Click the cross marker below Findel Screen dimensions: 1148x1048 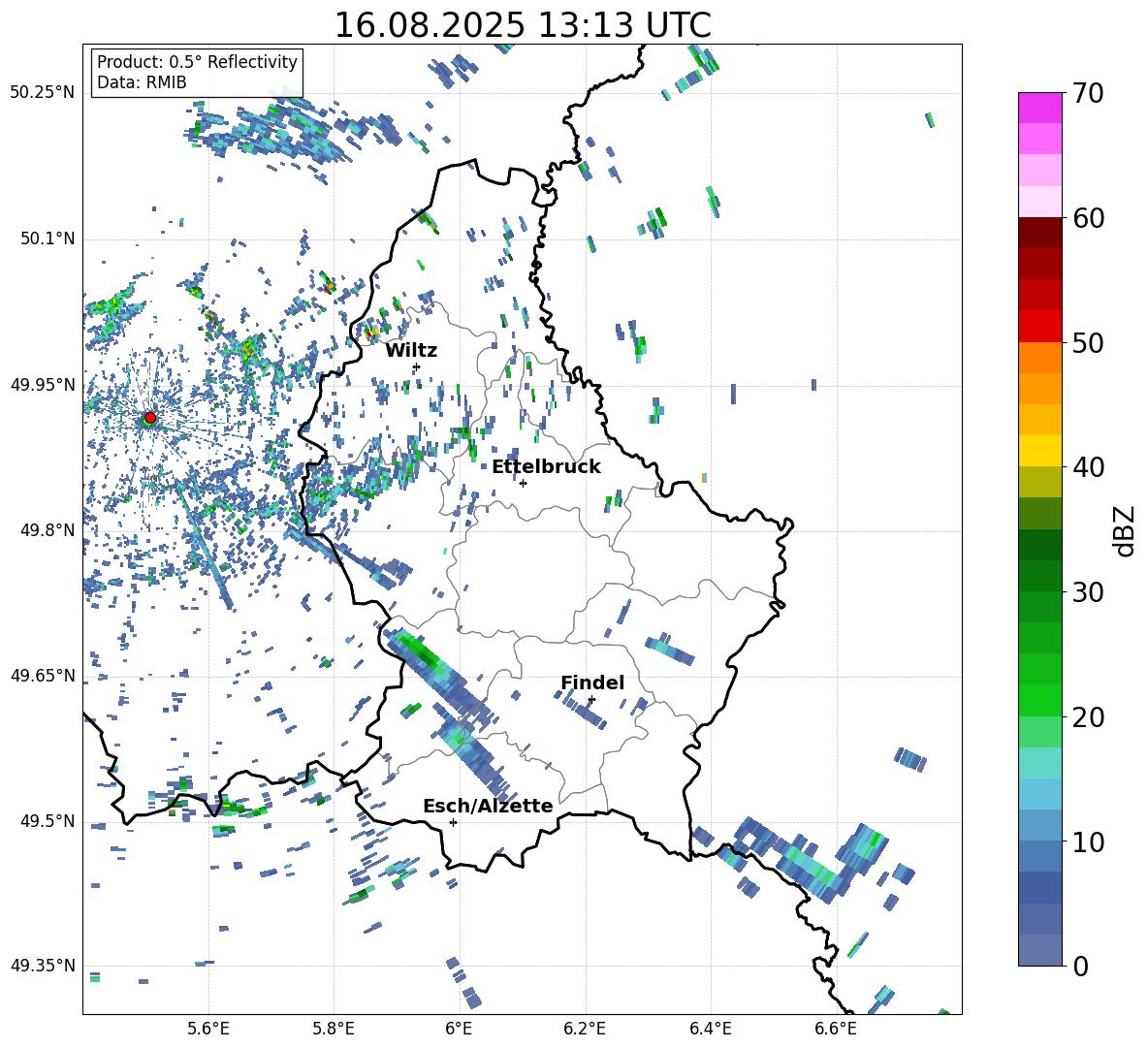[591, 700]
